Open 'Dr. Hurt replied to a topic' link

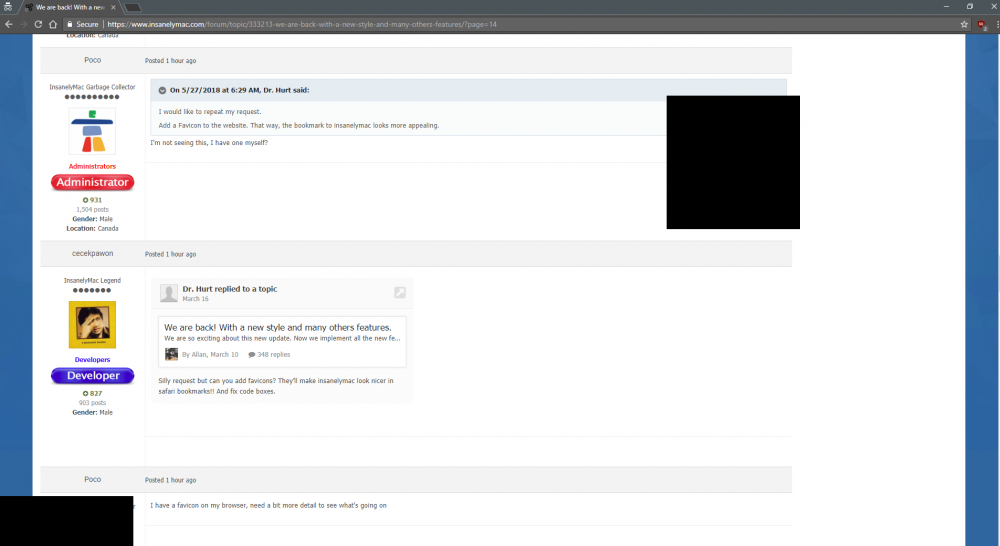pos(230,289)
